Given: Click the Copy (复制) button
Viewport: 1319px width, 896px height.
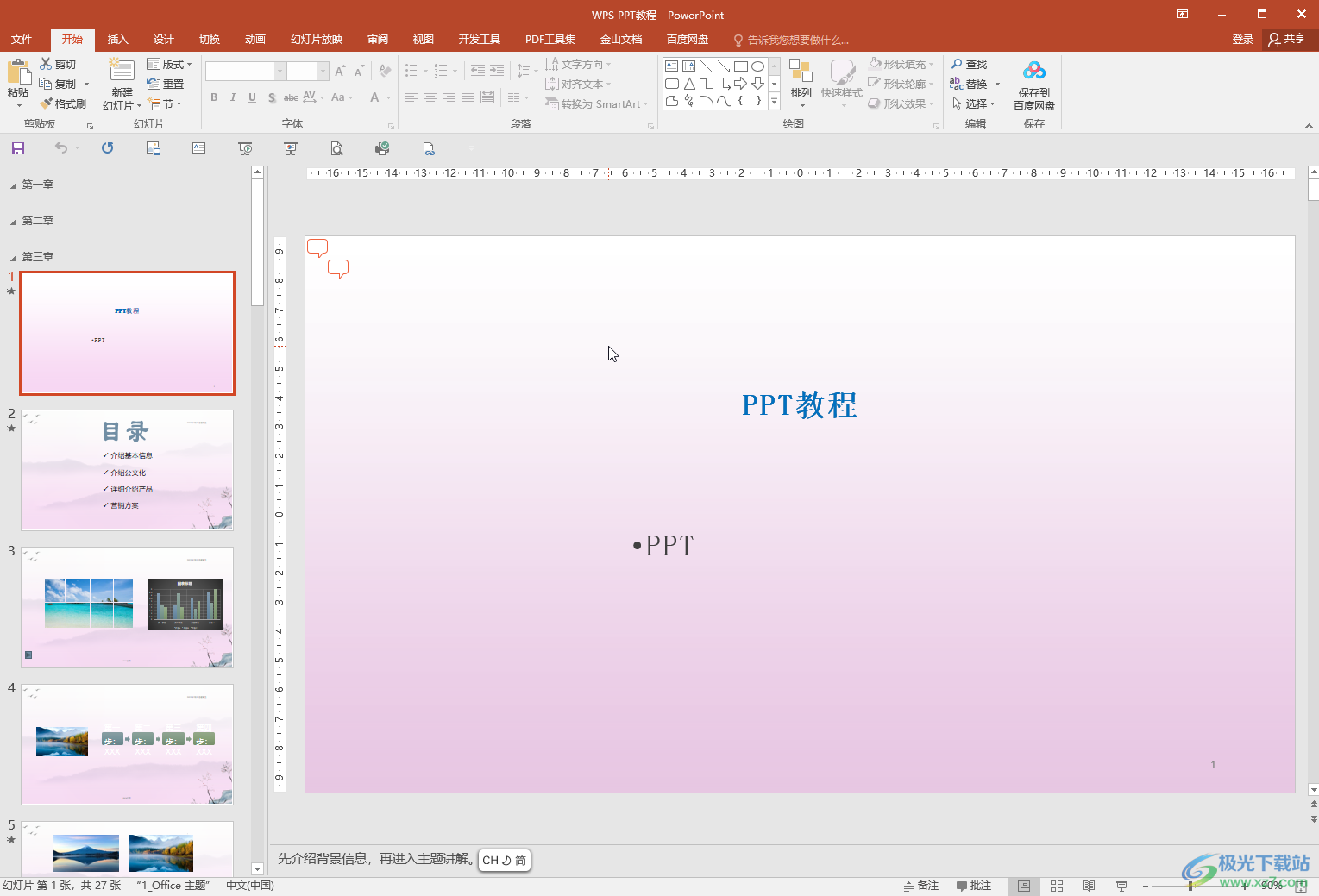Looking at the screenshot, I should [x=59, y=84].
